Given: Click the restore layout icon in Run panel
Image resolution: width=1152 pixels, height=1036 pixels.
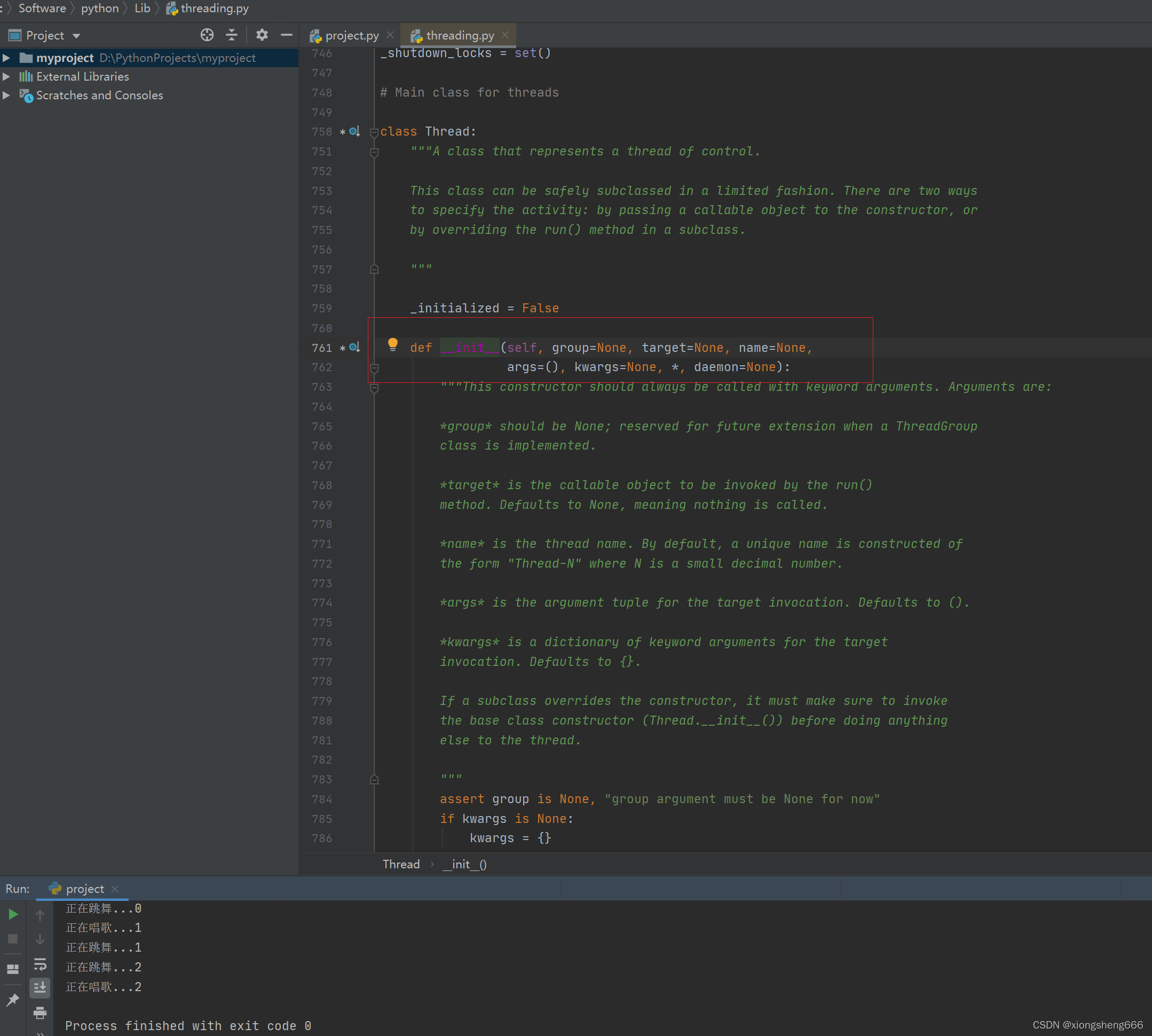Looking at the screenshot, I should pos(12,969).
